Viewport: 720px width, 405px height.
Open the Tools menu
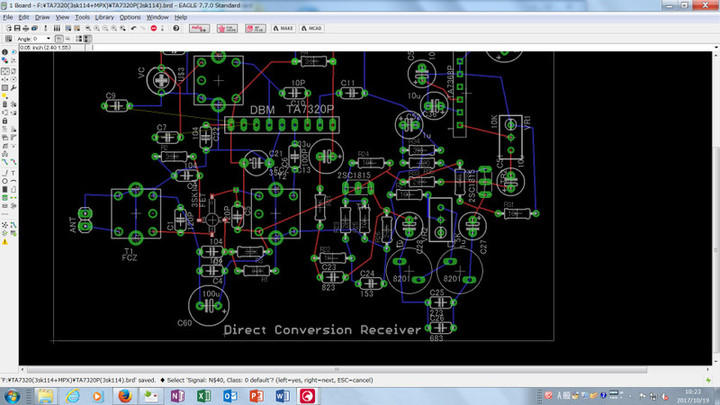[x=81, y=17]
